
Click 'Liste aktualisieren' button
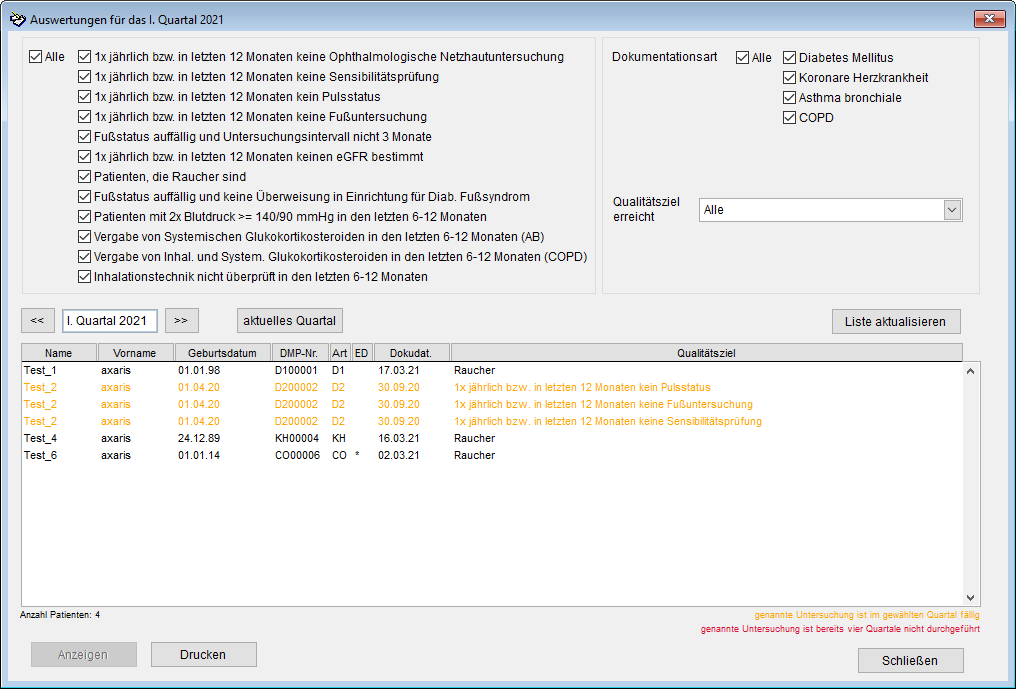[x=896, y=321]
